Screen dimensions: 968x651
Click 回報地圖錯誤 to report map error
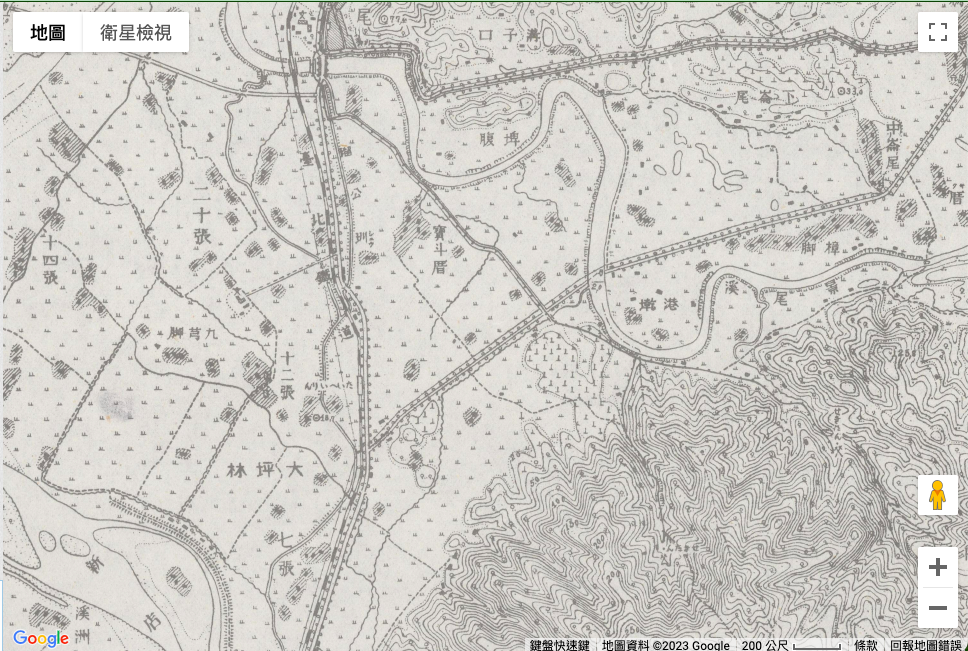[x=927, y=645]
